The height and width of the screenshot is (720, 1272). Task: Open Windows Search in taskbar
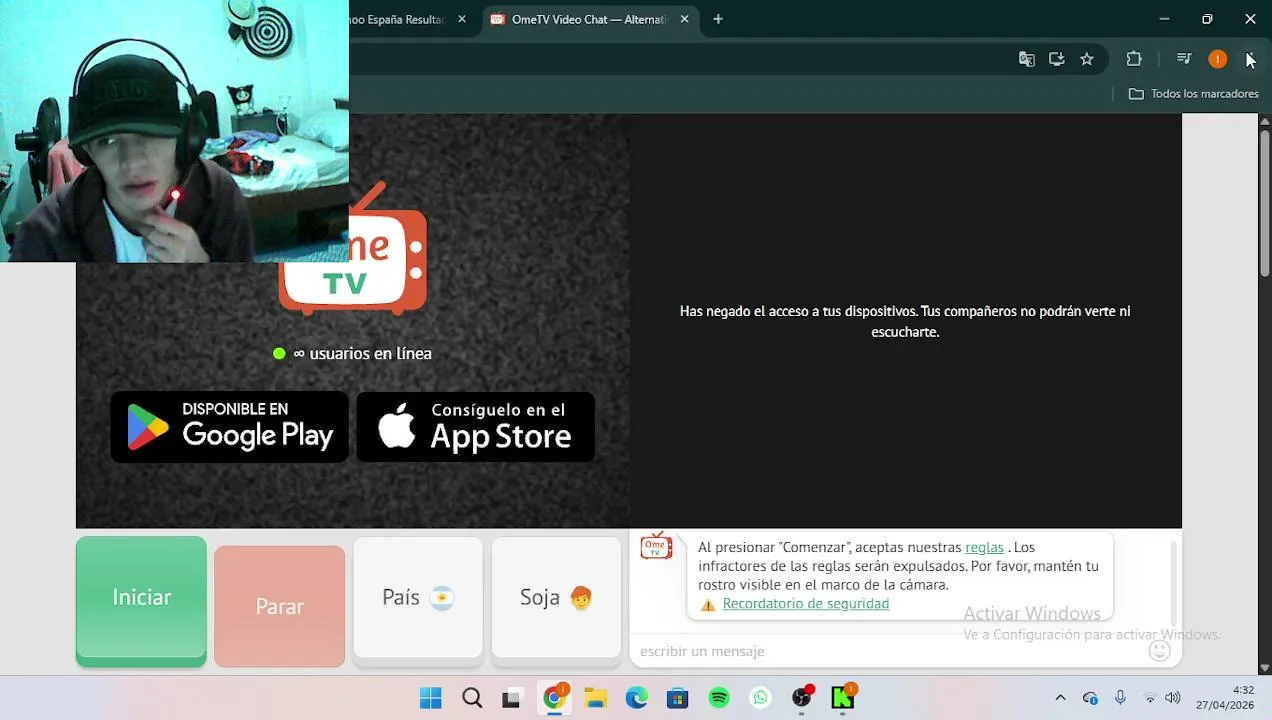(x=472, y=698)
